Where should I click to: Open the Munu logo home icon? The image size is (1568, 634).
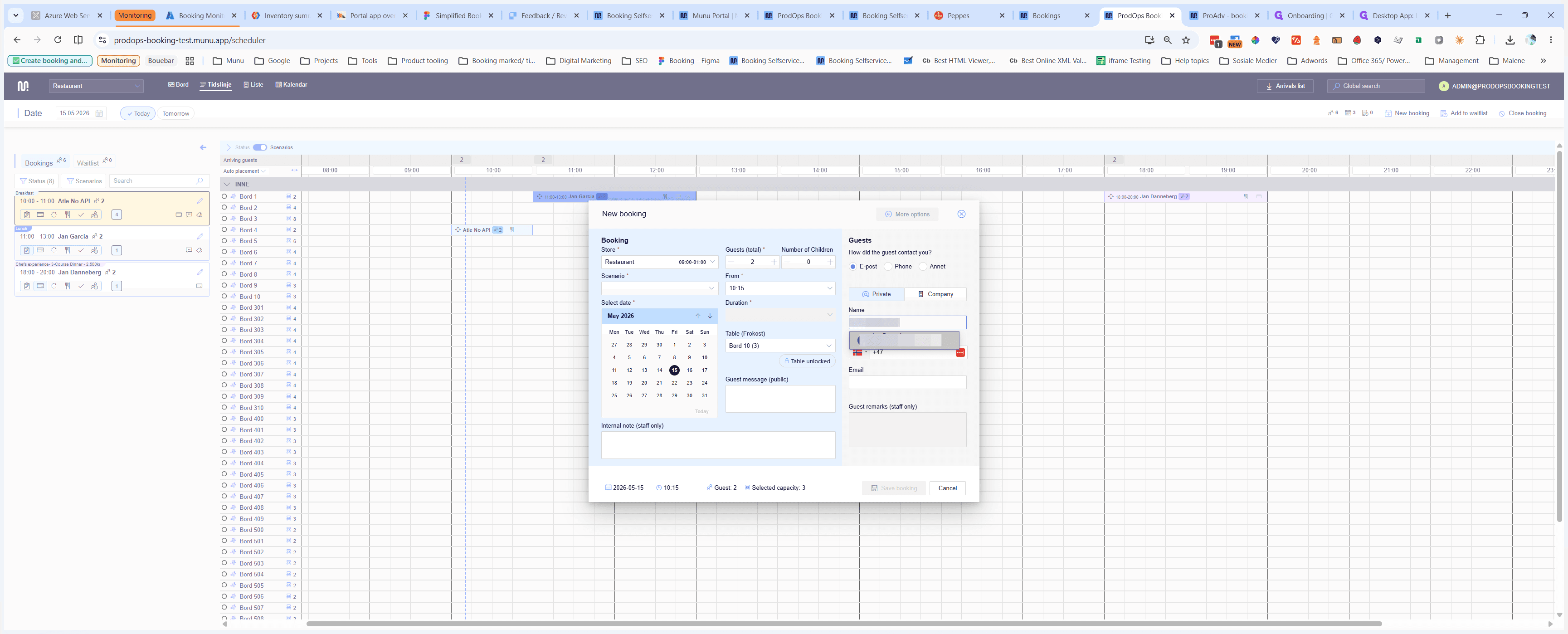click(x=23, y=86)
